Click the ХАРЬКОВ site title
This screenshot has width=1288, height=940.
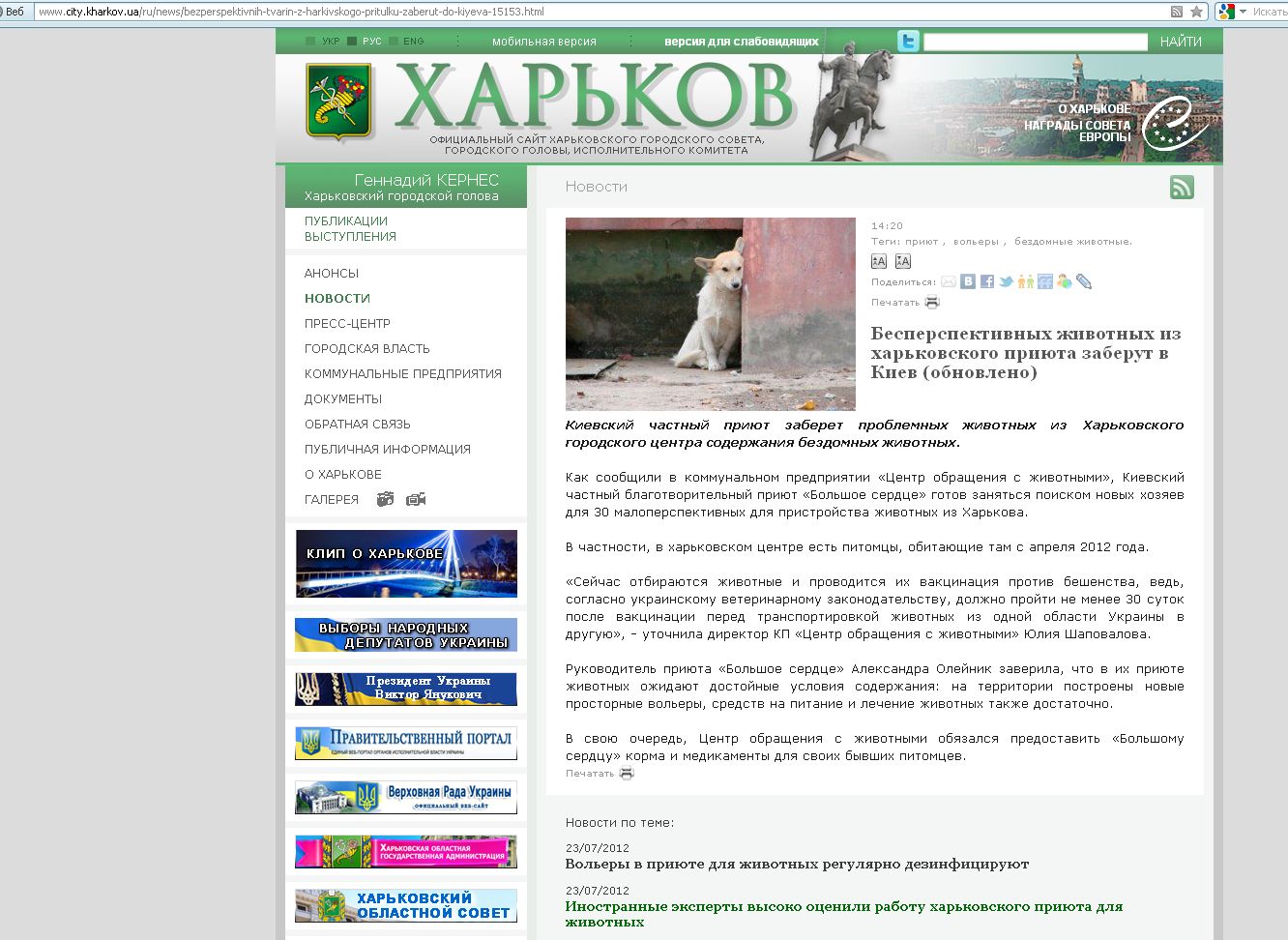pos(594,97)
